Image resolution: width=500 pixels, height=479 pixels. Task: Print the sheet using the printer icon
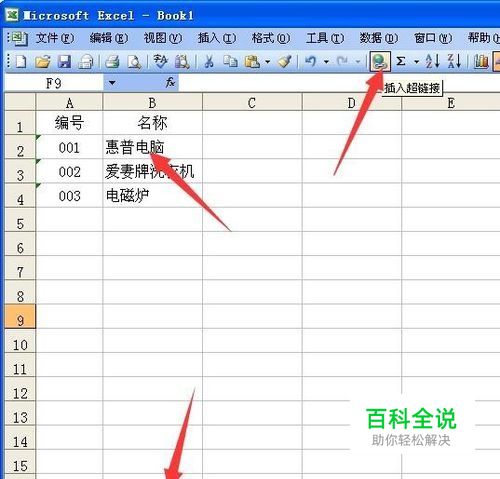pos(112,62)
